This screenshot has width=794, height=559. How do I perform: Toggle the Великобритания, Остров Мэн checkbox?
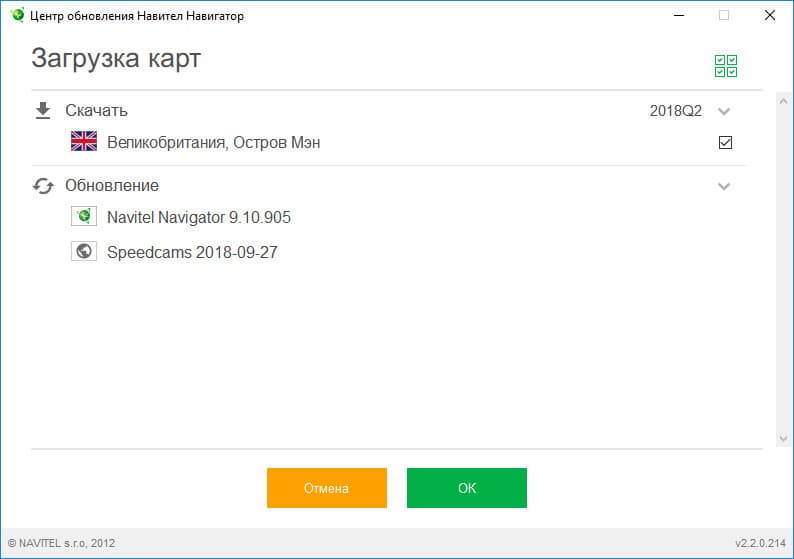coord(725,143)
